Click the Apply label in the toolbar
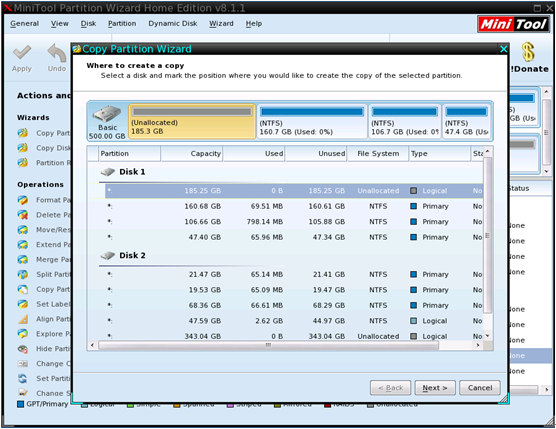 (x=22, y=69)
